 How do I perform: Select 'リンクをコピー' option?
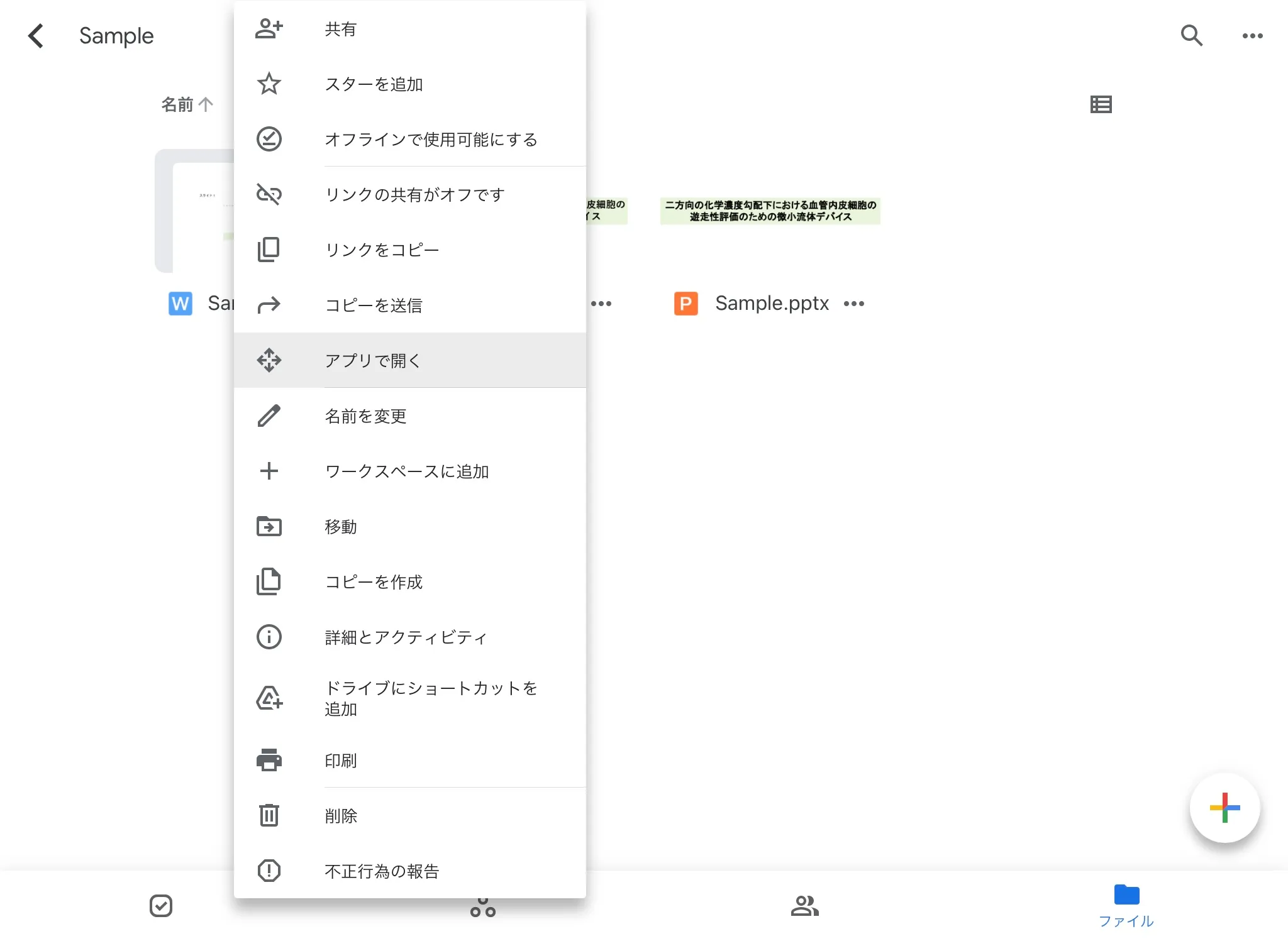click(x=381, y=250)
